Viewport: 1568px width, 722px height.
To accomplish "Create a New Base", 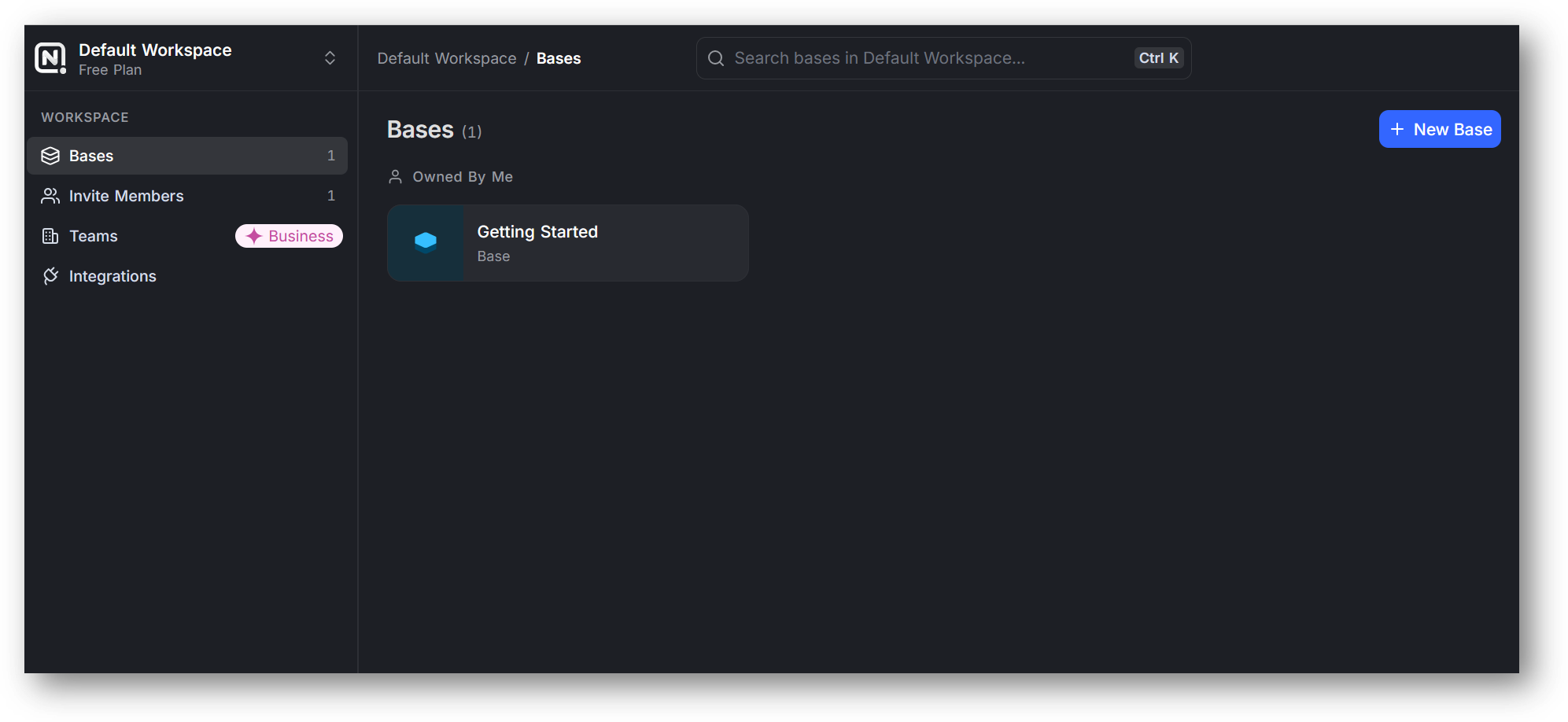I will [1439, 129].
